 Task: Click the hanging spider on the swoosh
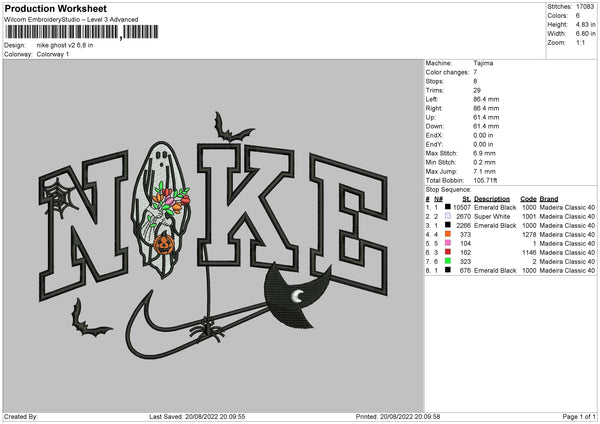coord(207,330)
